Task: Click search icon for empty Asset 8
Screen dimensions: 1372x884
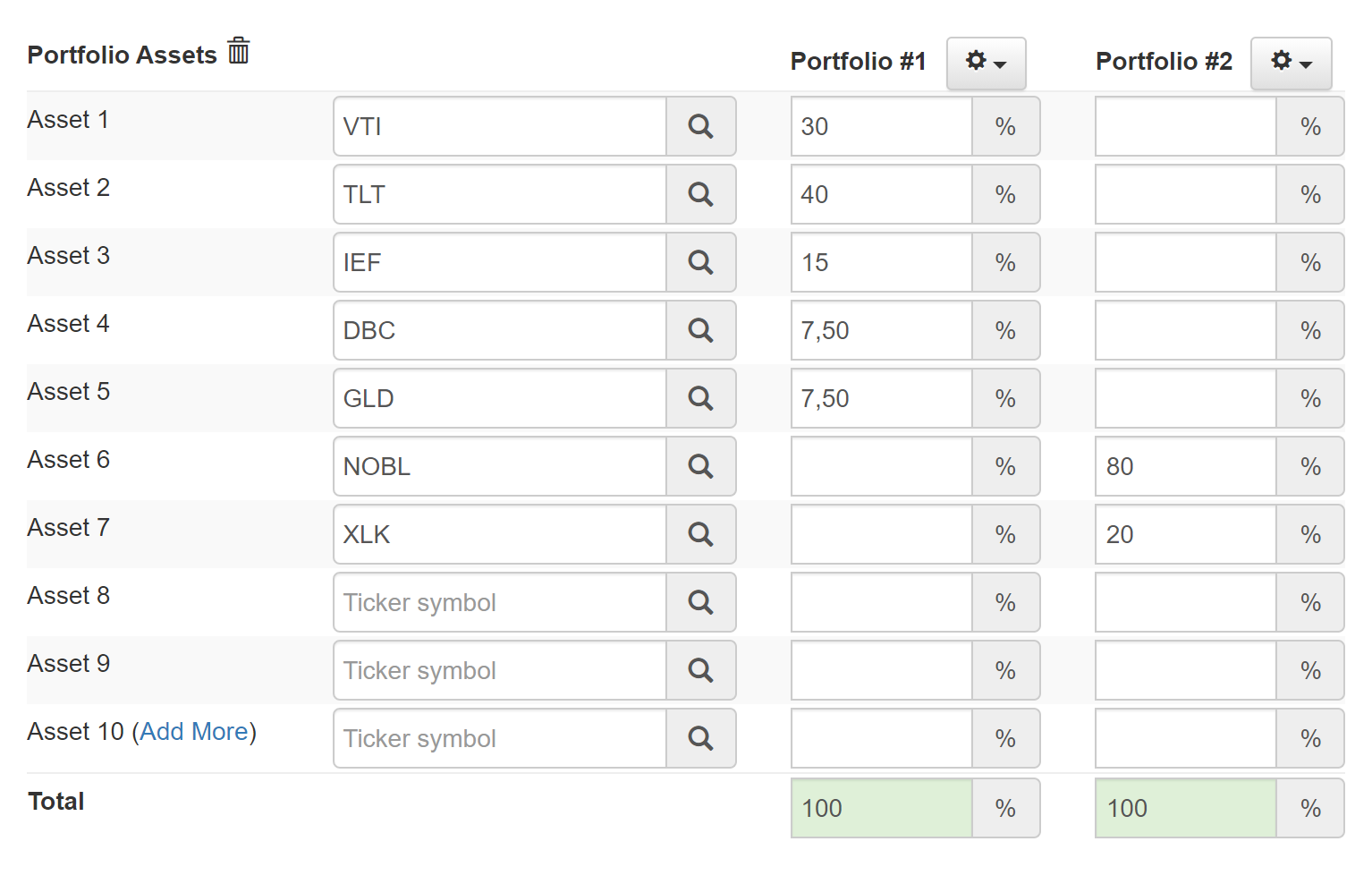Action: coord(701,602)
